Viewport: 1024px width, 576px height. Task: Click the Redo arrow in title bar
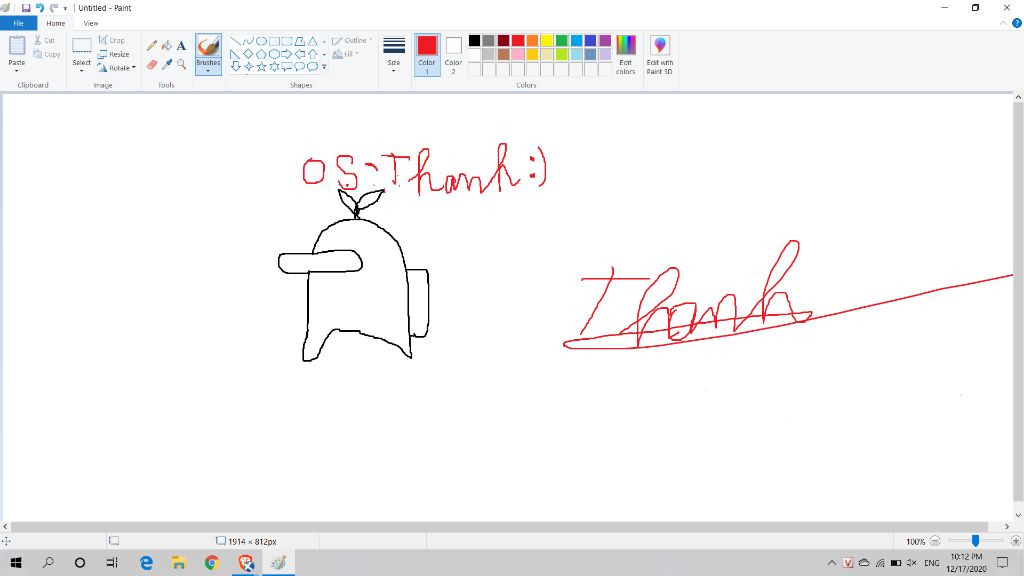[54, 8]
